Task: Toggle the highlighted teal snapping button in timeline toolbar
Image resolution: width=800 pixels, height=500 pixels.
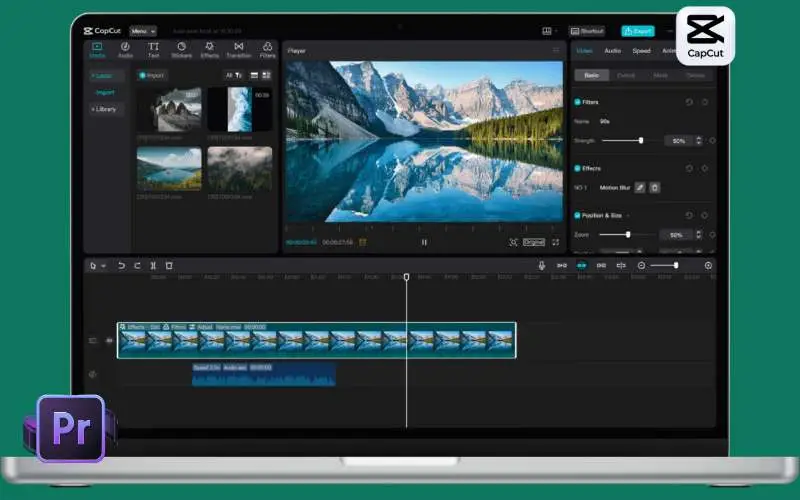Action: click(582, 265)
